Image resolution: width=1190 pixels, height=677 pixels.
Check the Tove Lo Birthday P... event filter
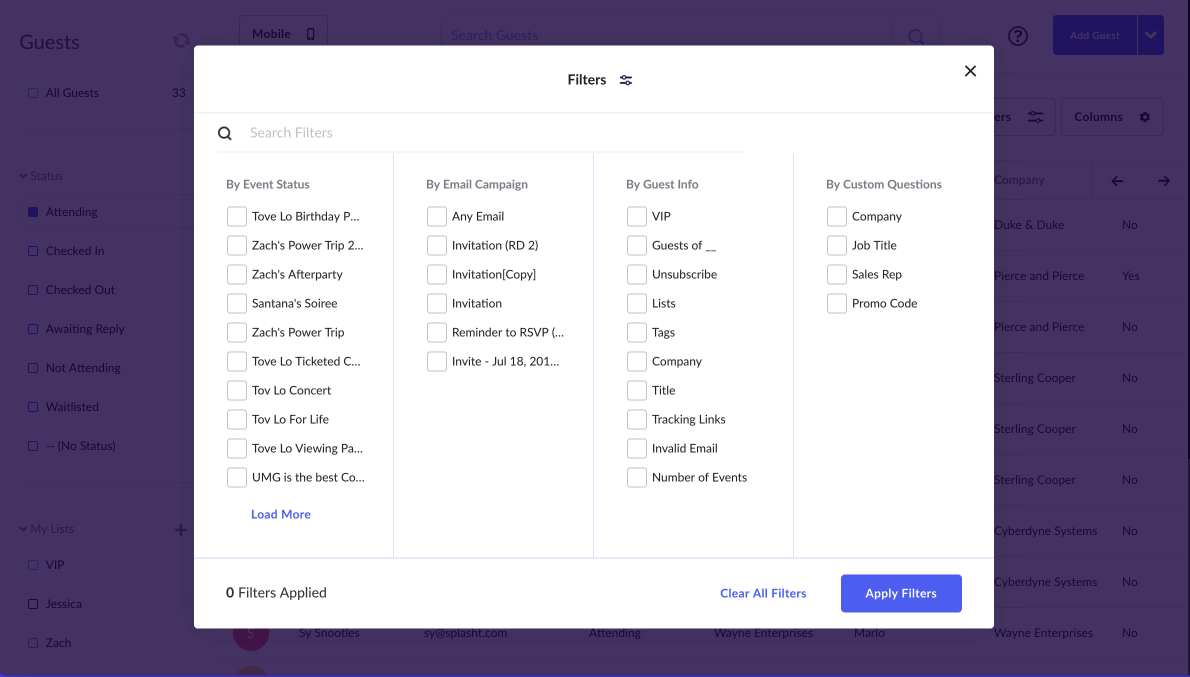pyautogui.click(x=237, y=216)
